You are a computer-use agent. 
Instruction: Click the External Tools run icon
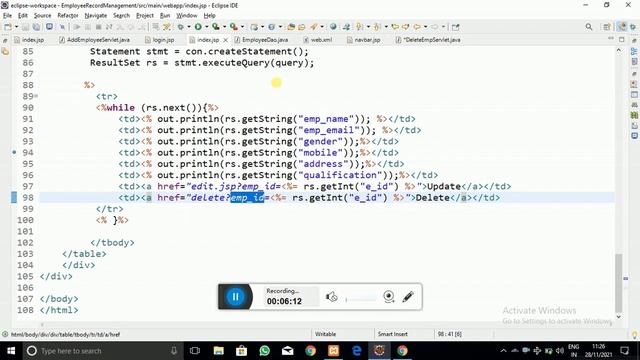[x=233, y=27]
